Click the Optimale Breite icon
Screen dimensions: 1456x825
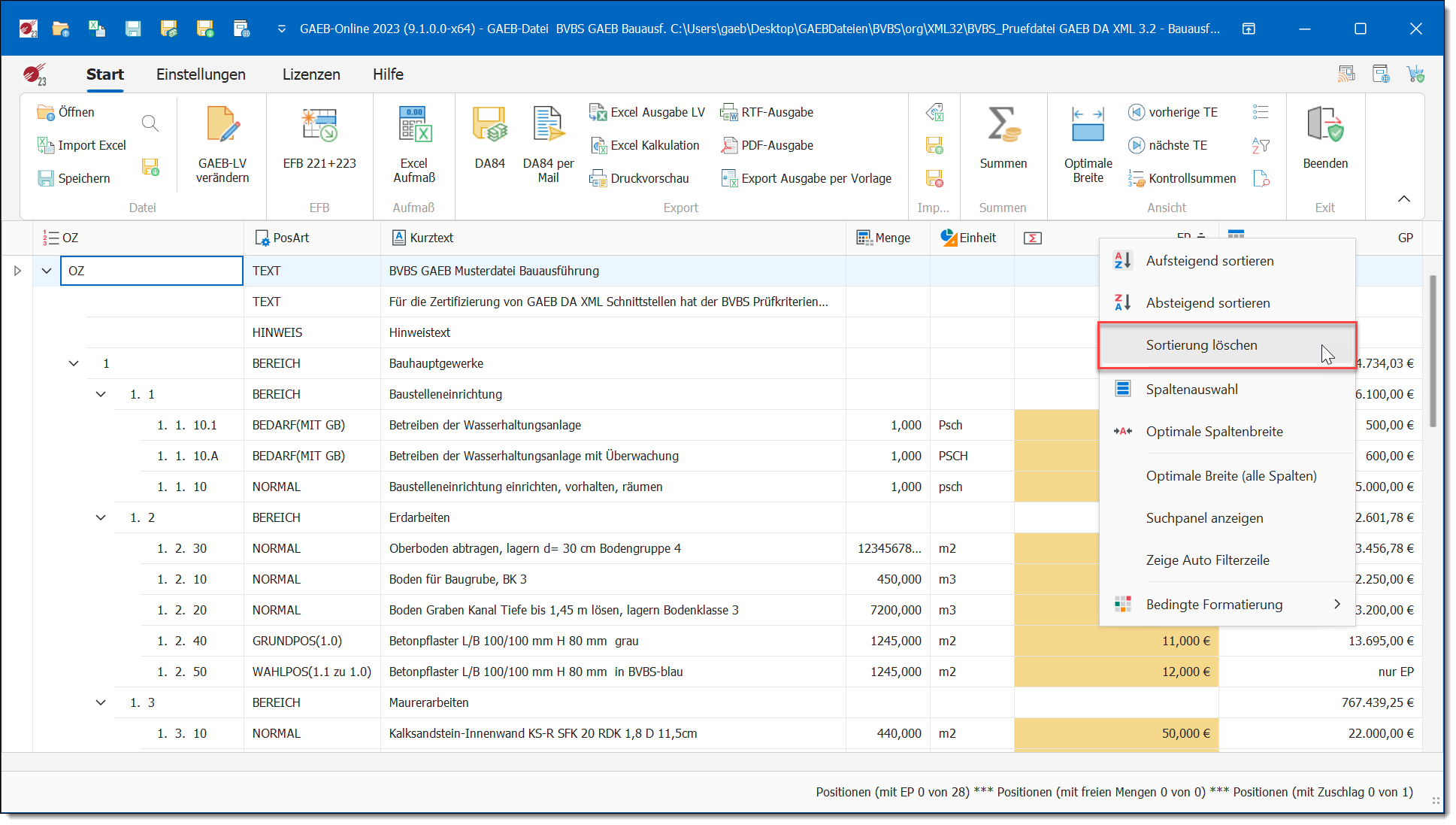1088,126
